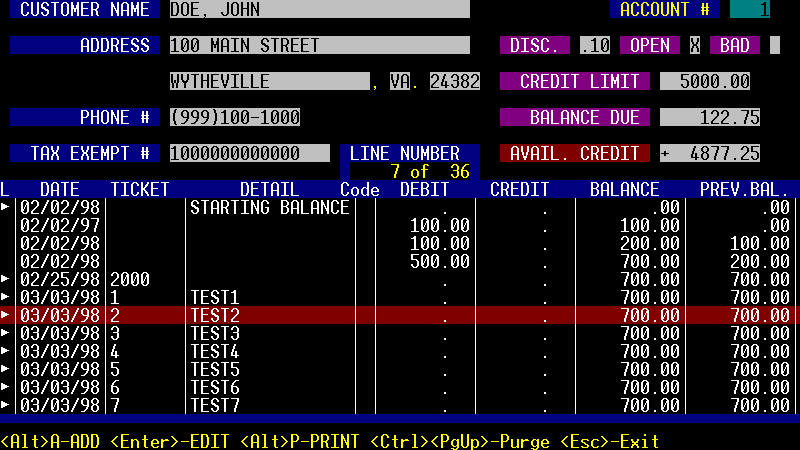Click <Ctrl><PgUp>-Purge command
This screenshot has width=800, height=450.
tap(460, 441)
